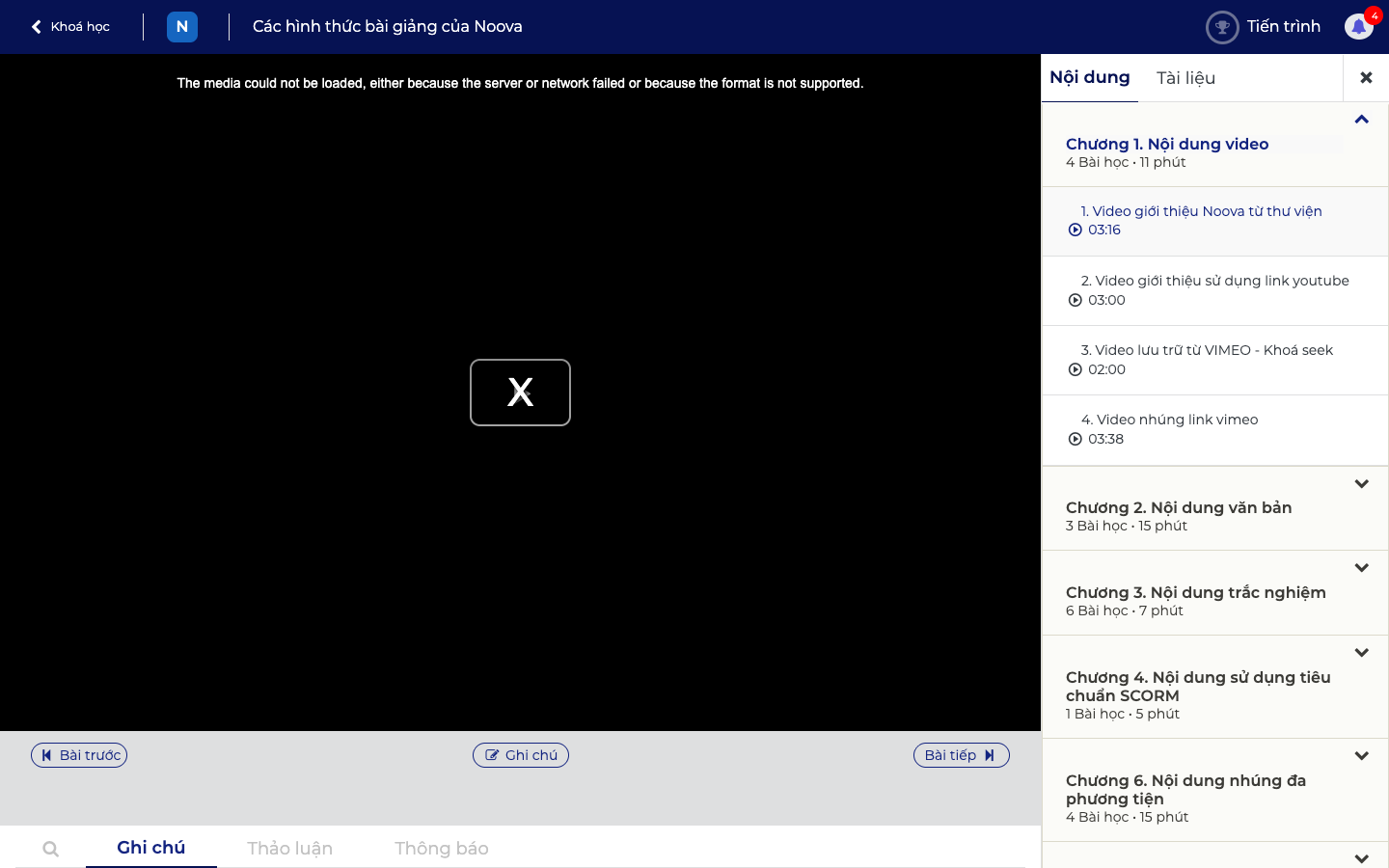Close the content sidebar panel
Screen dimensions: 1389x868
coord(1366,78)
